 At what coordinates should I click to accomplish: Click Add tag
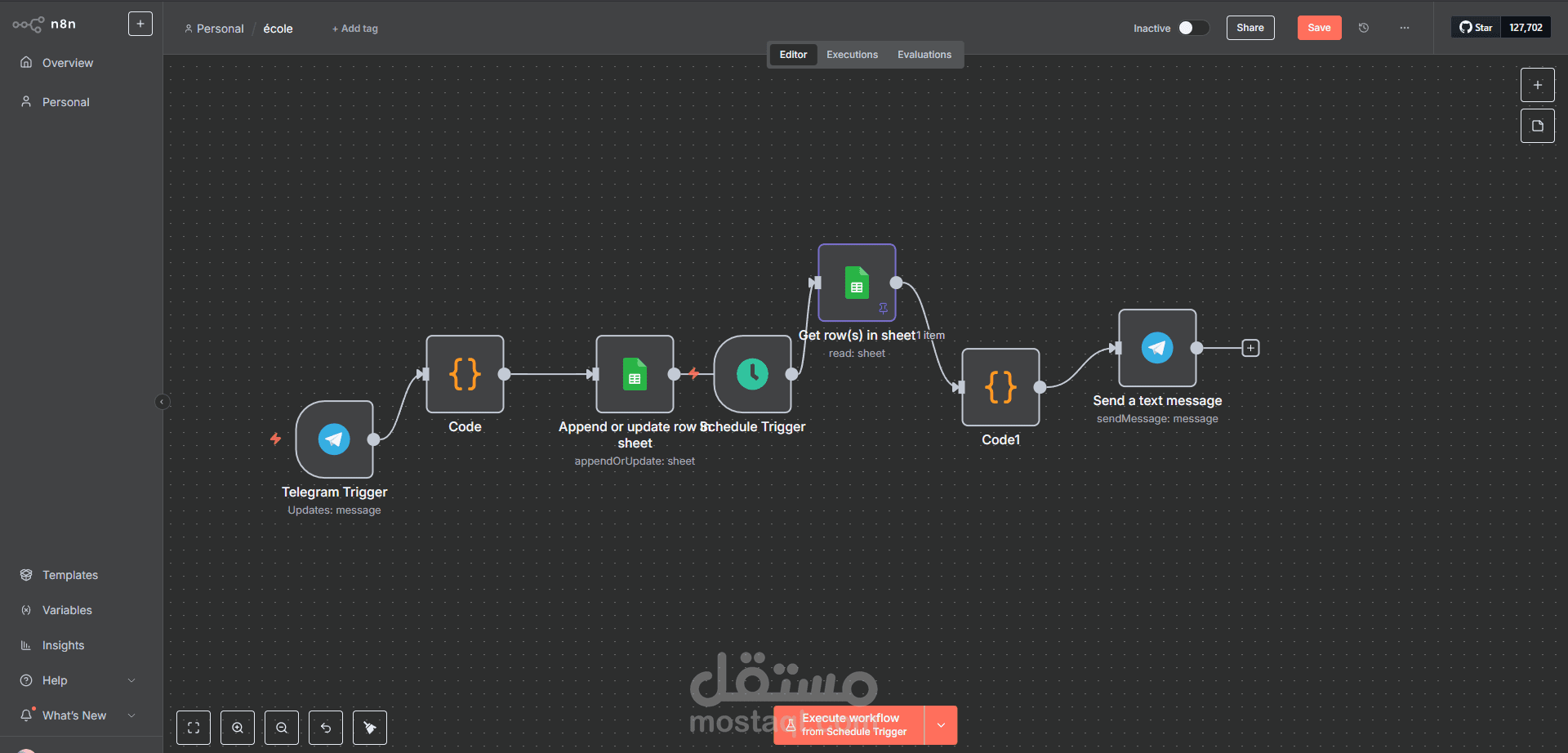355,29
